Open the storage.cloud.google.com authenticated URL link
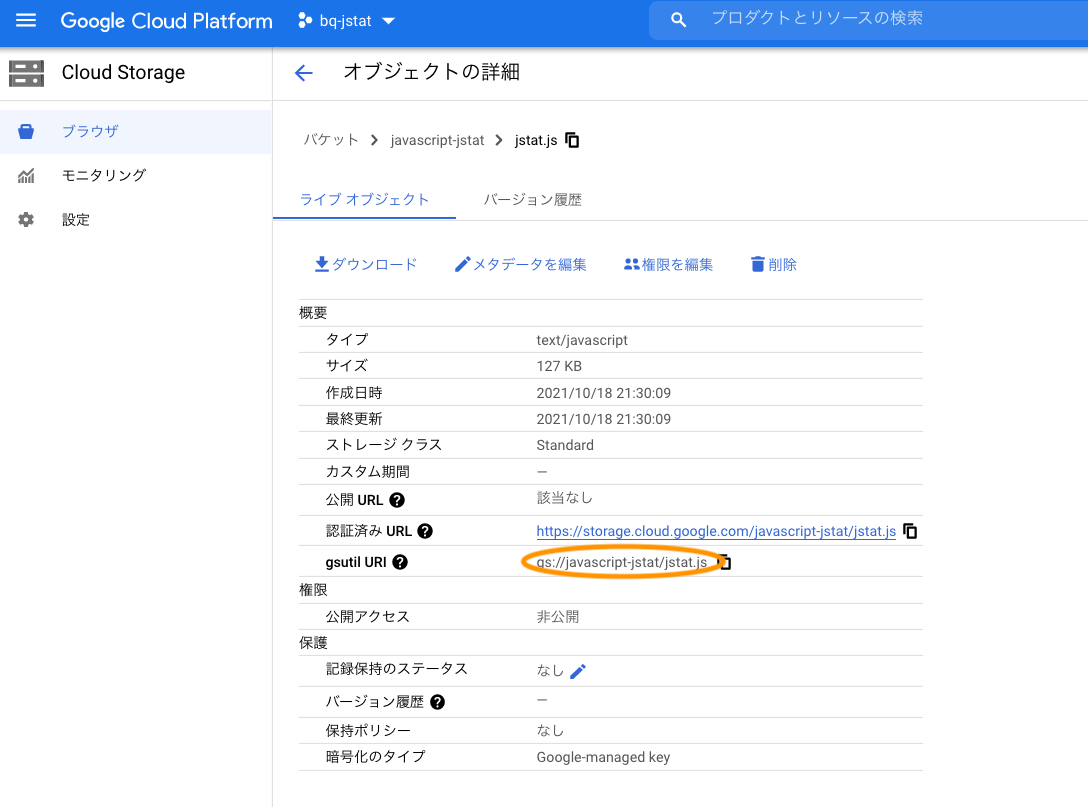1088x807 pixels. point(716,532)
